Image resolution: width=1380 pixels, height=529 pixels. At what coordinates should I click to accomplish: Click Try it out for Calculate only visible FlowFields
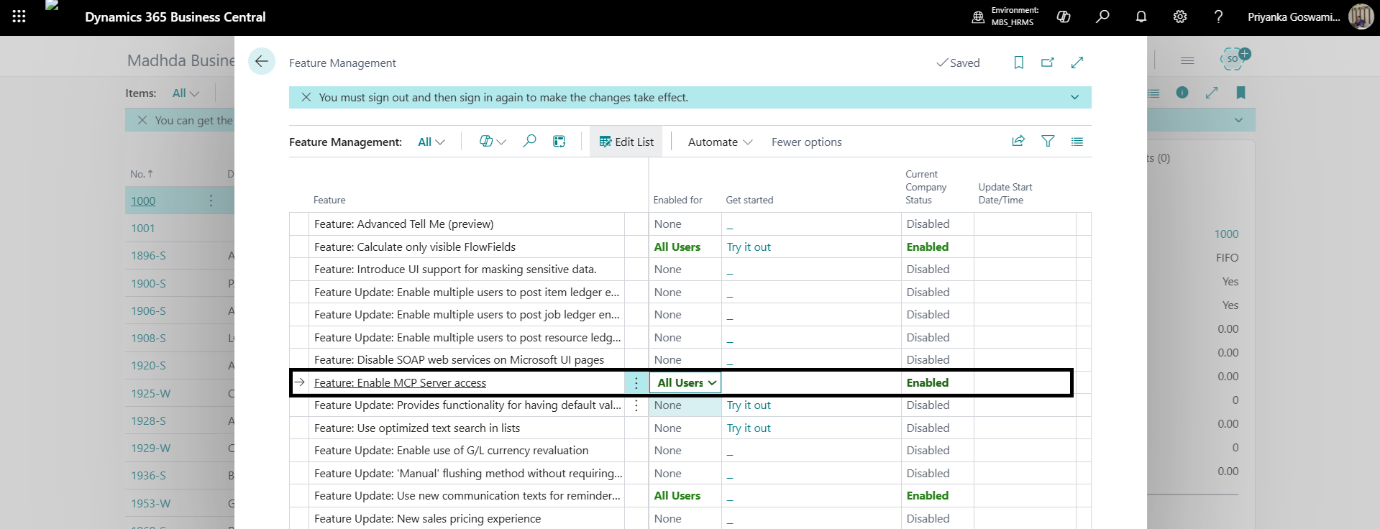pyautogui.click(x=749, y=247)
